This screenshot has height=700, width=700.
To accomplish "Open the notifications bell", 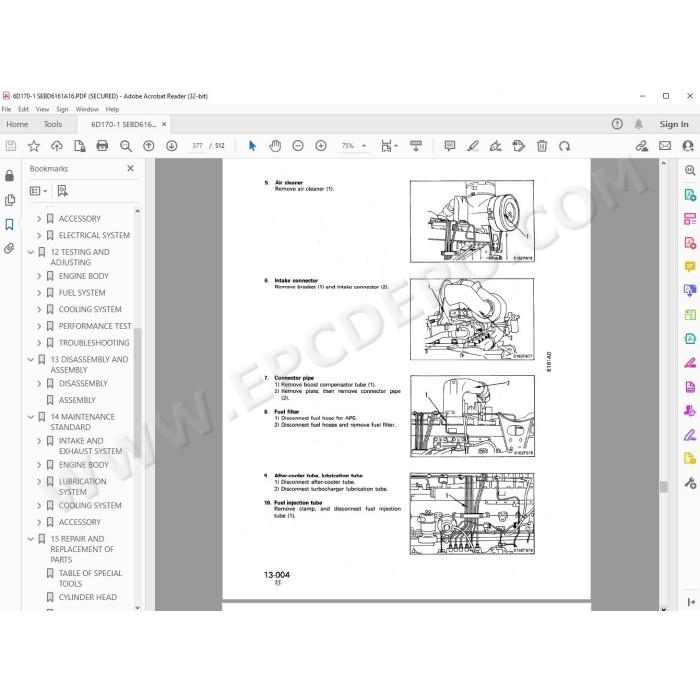I will click(639, 124).
